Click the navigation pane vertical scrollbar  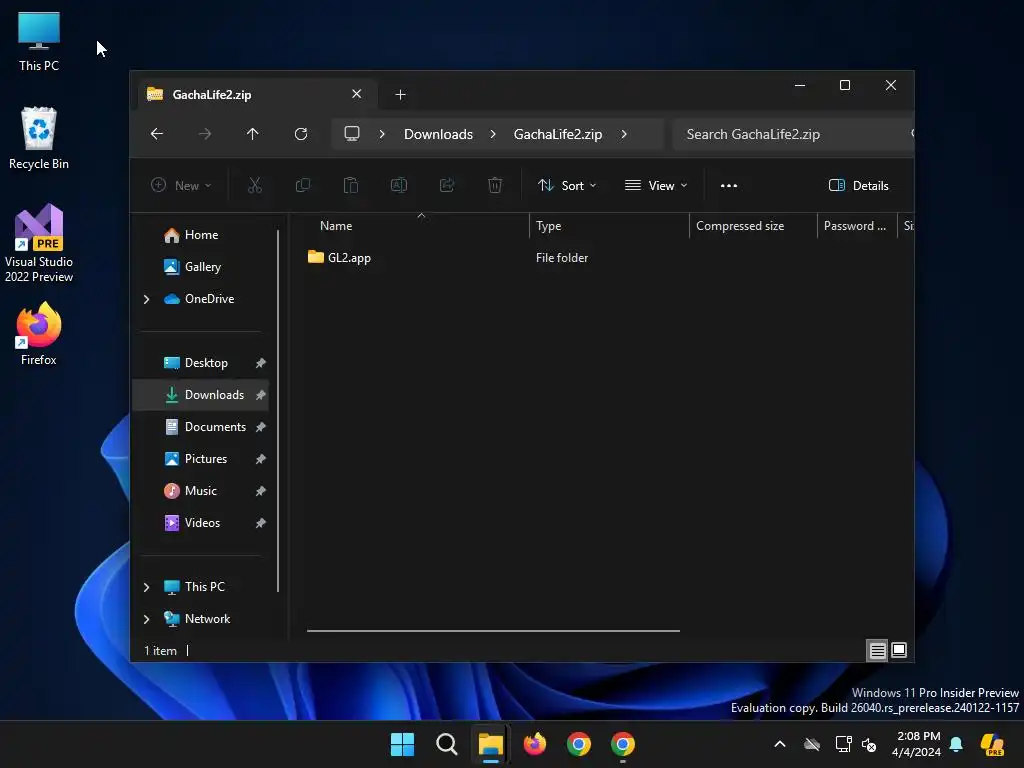(278, 411)
